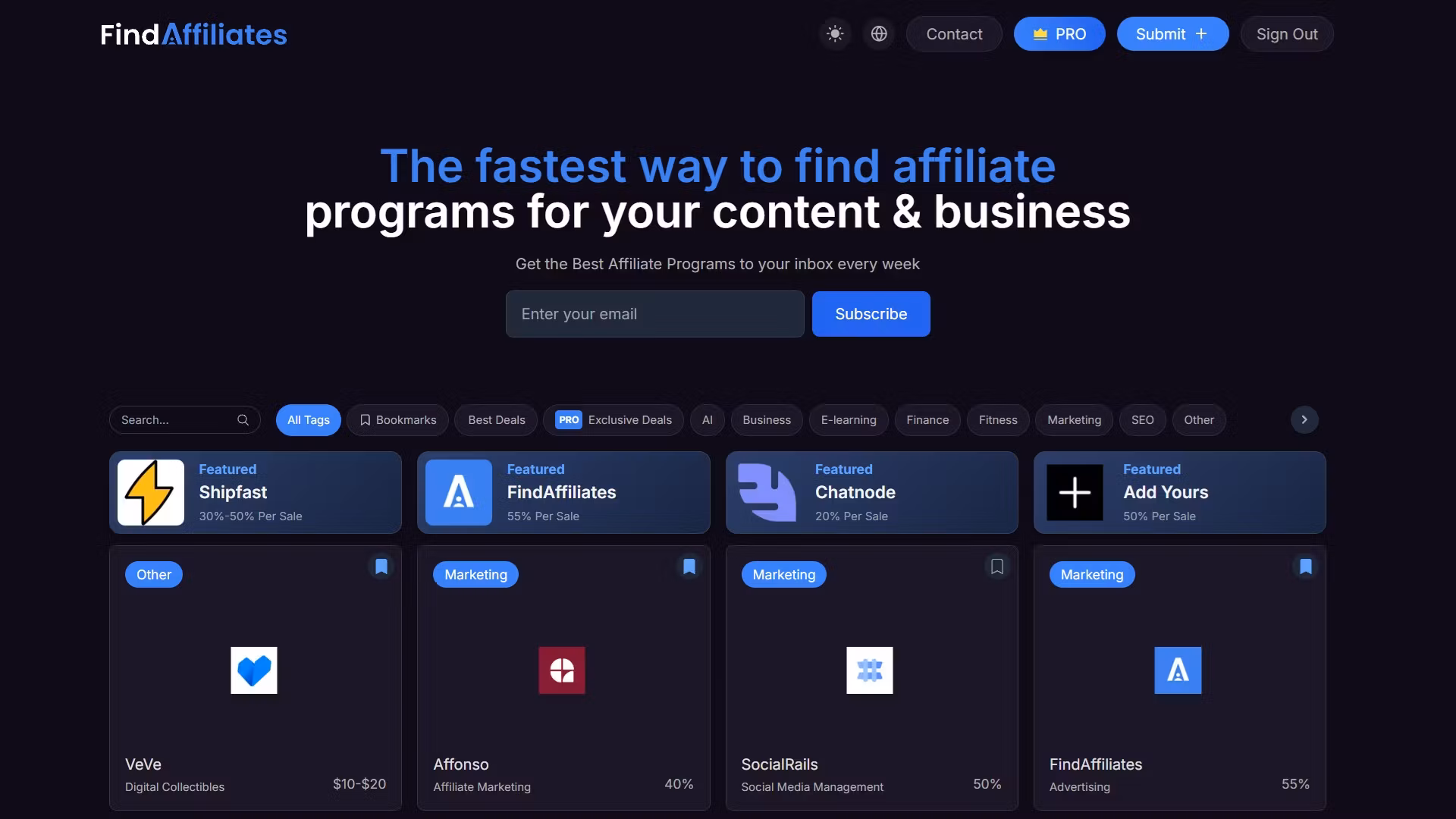Click the 55% Advertising commission
This screenshot has height=819, width=1456.
click(1295, 784)
